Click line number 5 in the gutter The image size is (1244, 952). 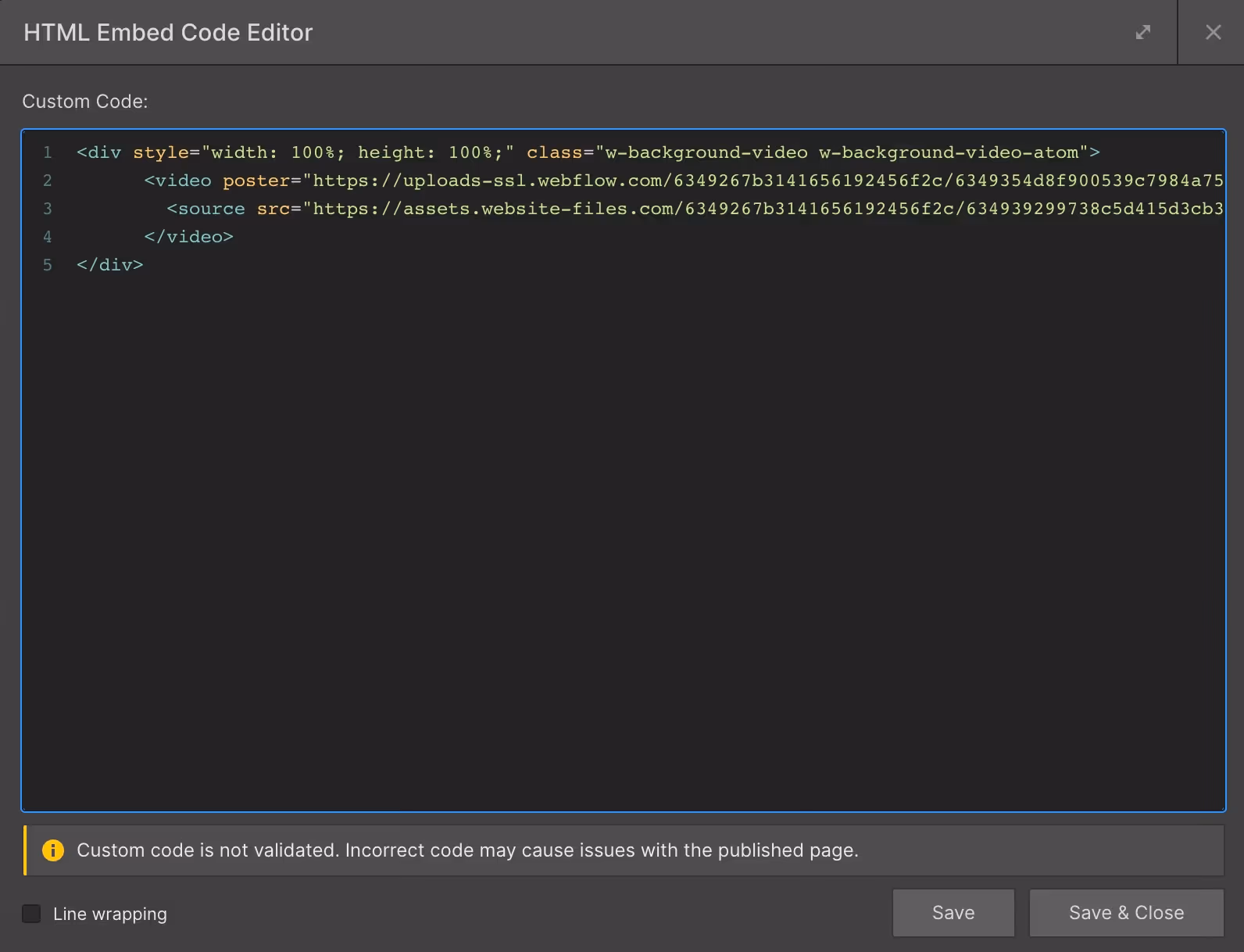pyautogui.click(x=48, y=265)
